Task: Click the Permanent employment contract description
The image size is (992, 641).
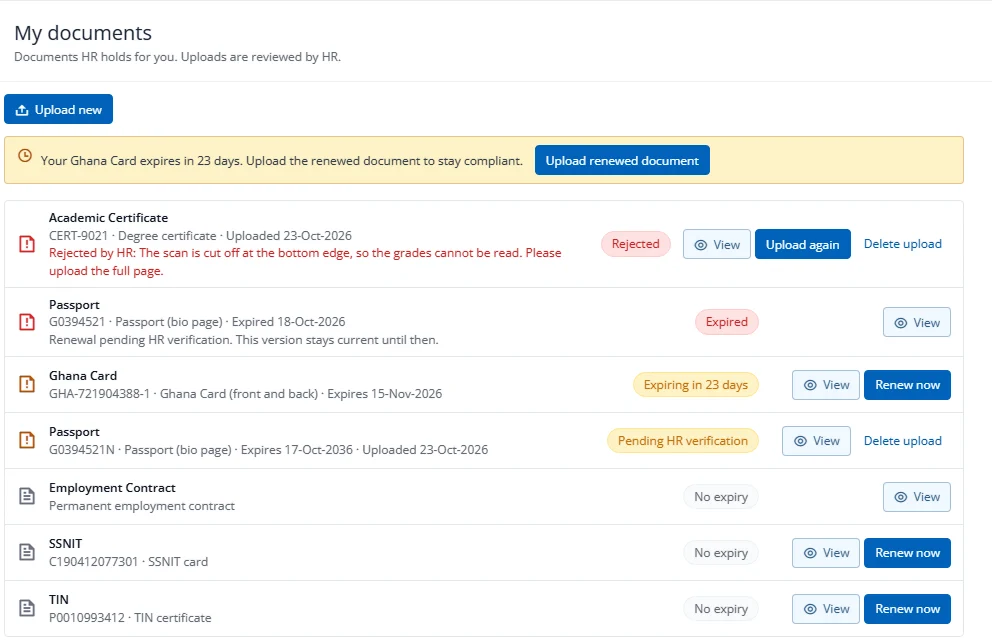Action: pos(142,506)
